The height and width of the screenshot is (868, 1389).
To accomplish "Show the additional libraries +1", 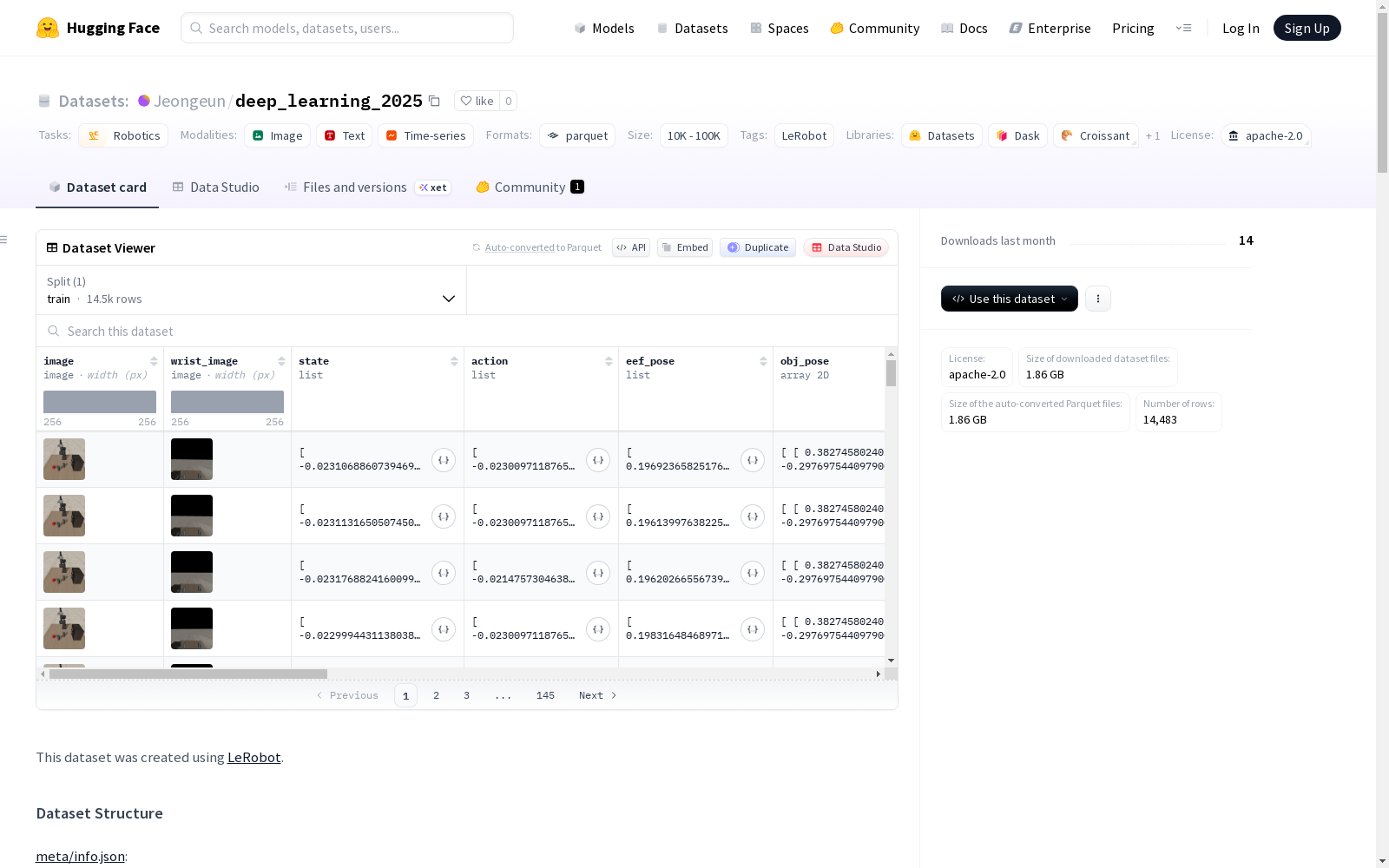I will (x=1153, y=135).
